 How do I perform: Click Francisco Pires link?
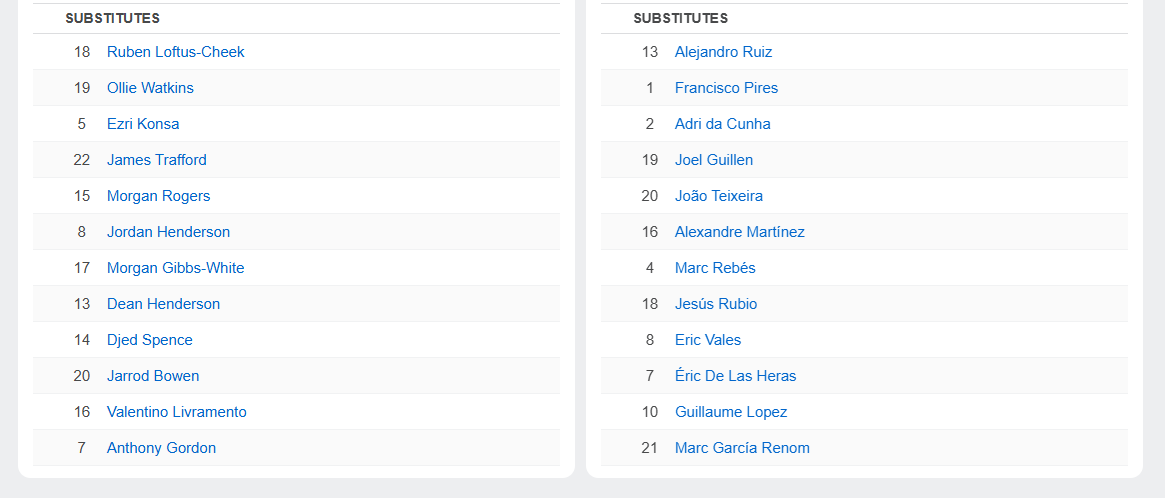point(727,88)
